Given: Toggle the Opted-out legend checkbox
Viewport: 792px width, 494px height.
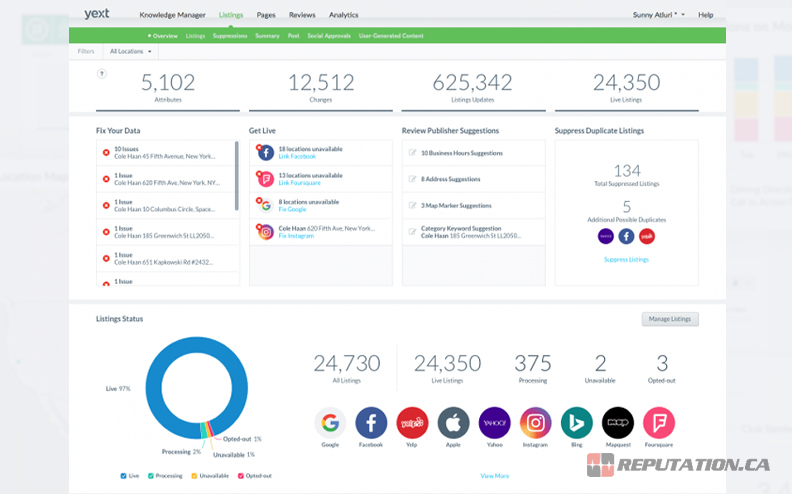Looking at the screenshot, I should pyautogui.click(x=240, y=475).
